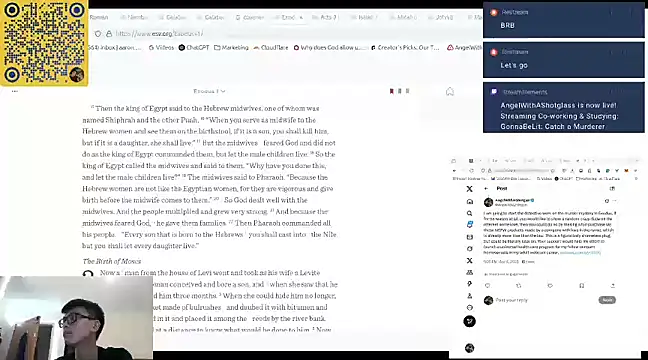
Task: Click the Reply button under the post
Action: tap(607, 300)
